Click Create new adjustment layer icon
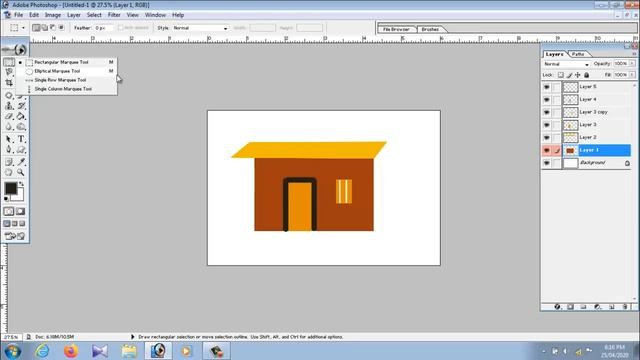 (598, 307)
